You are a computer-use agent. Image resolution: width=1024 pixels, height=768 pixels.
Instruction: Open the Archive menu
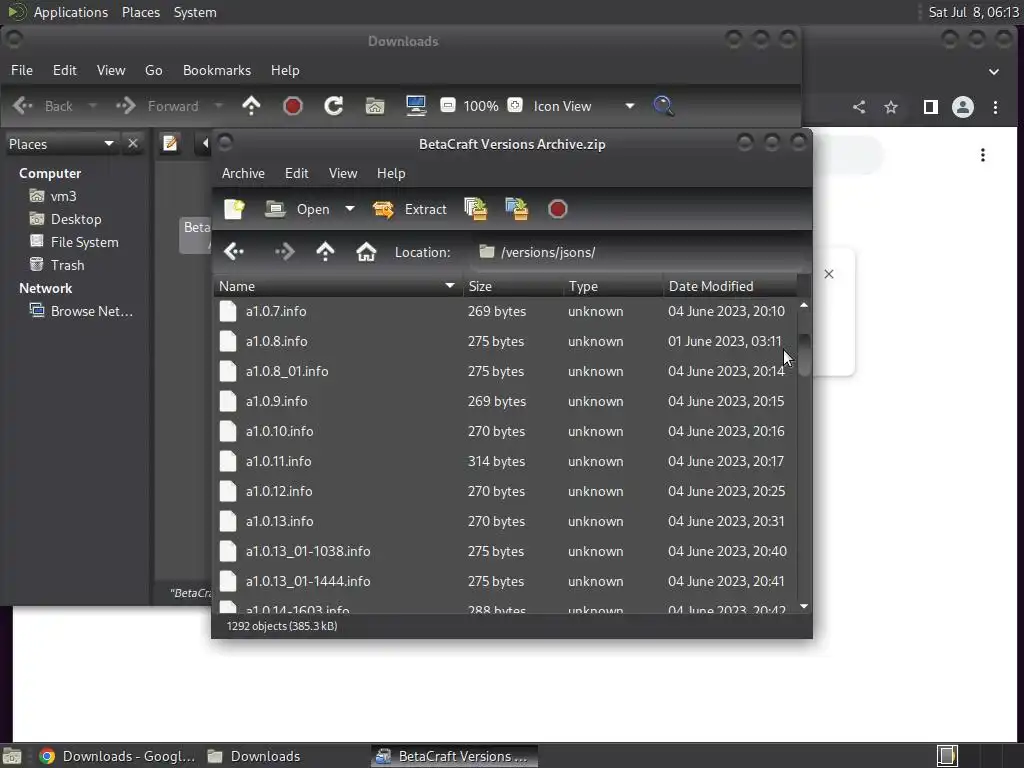pos(243,173)
